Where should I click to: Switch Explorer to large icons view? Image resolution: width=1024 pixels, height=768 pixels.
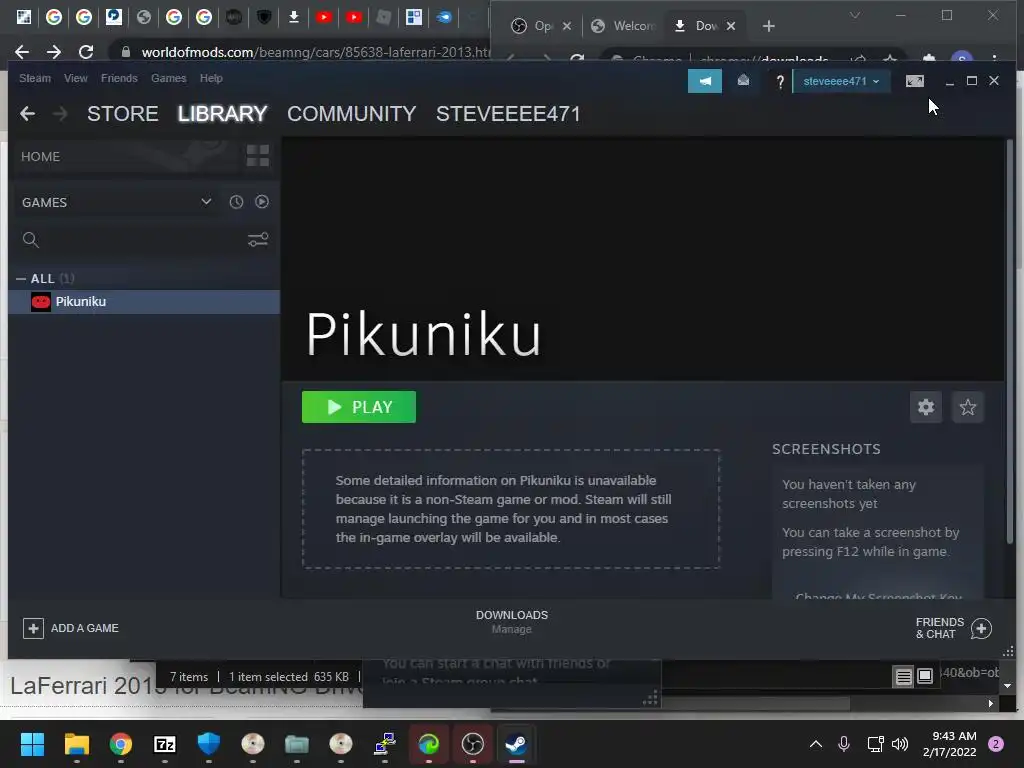coord(925,676)
